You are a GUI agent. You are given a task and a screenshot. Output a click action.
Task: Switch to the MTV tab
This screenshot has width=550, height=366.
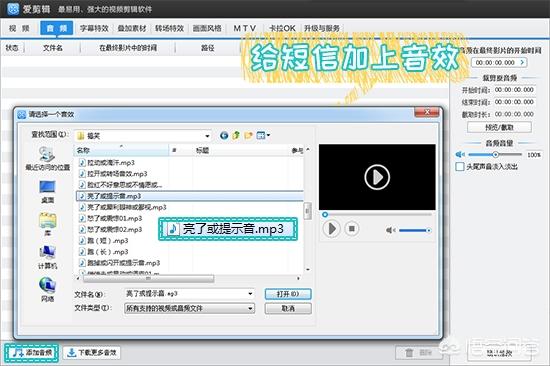click(245, 28)
